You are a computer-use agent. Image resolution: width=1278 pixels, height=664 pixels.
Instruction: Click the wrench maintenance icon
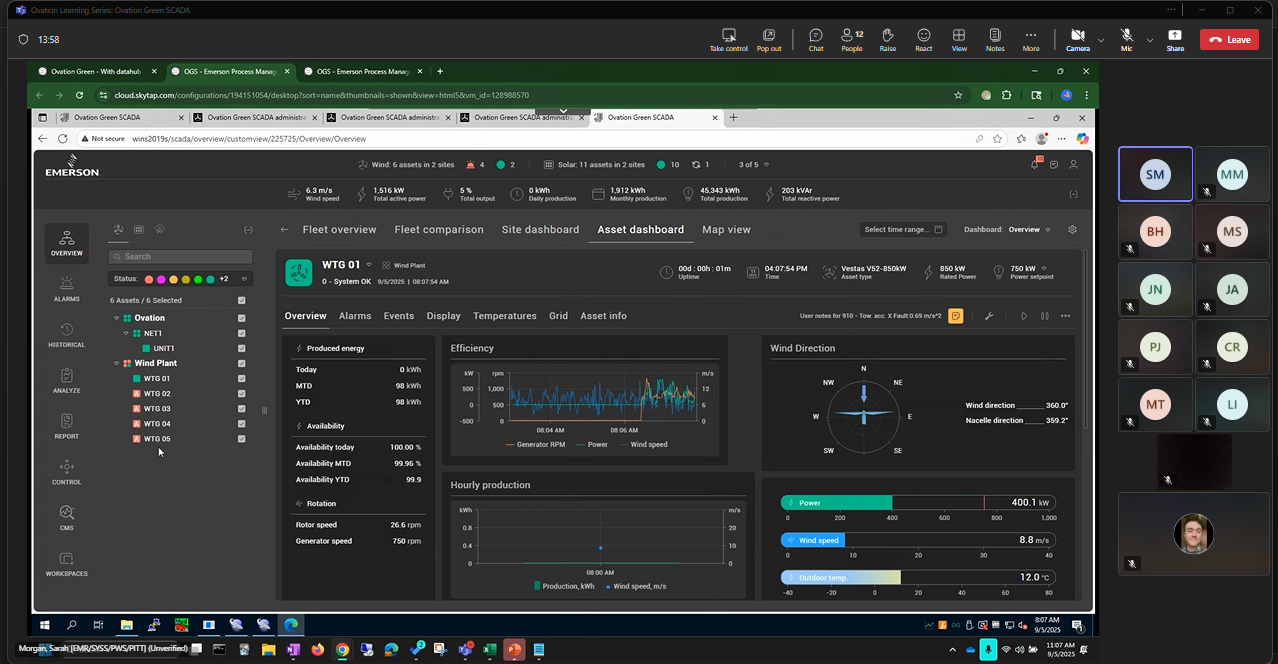pos(989,316)
